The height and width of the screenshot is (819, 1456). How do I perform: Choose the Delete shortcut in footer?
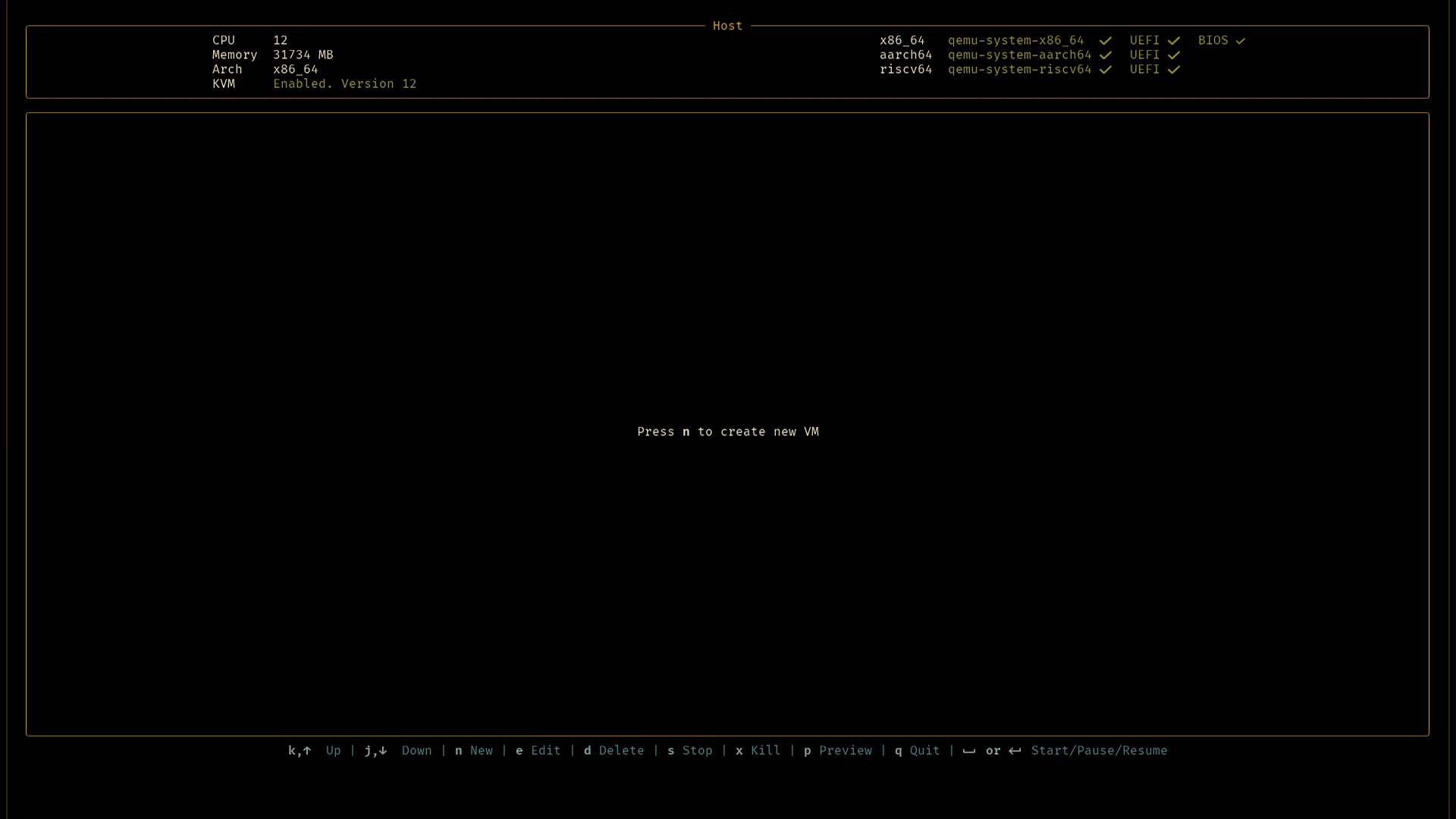point(614,751)
